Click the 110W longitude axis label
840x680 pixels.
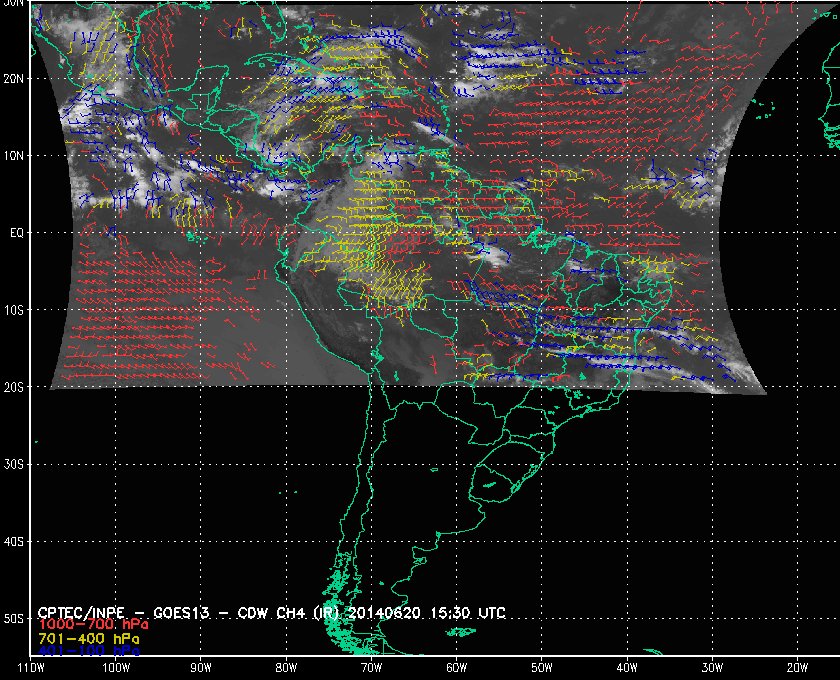(30, 667)
